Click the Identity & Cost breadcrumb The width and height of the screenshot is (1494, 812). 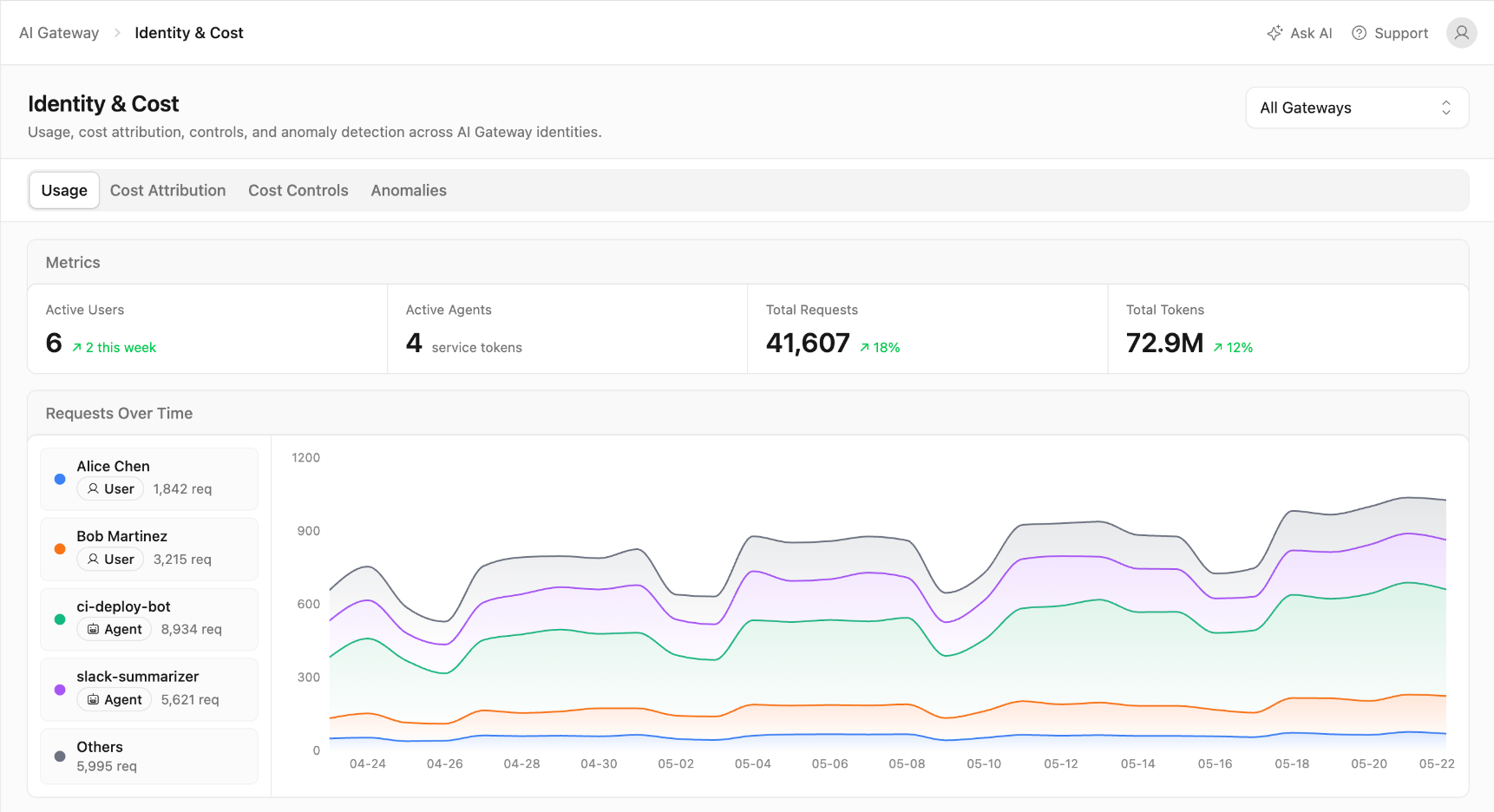pyautogui.click(x=189, y=33)
